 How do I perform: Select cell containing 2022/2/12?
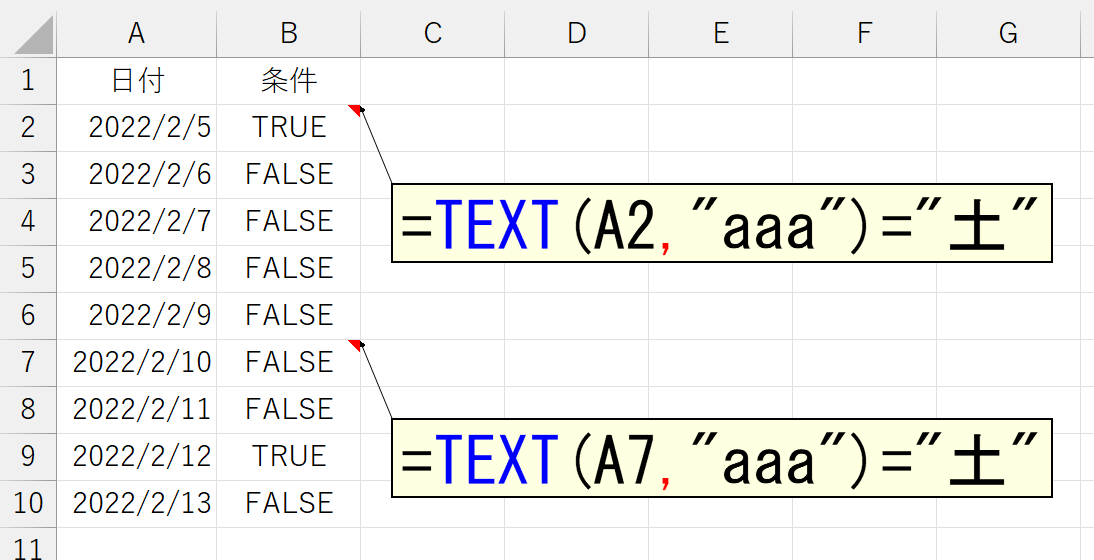[137, 456]
